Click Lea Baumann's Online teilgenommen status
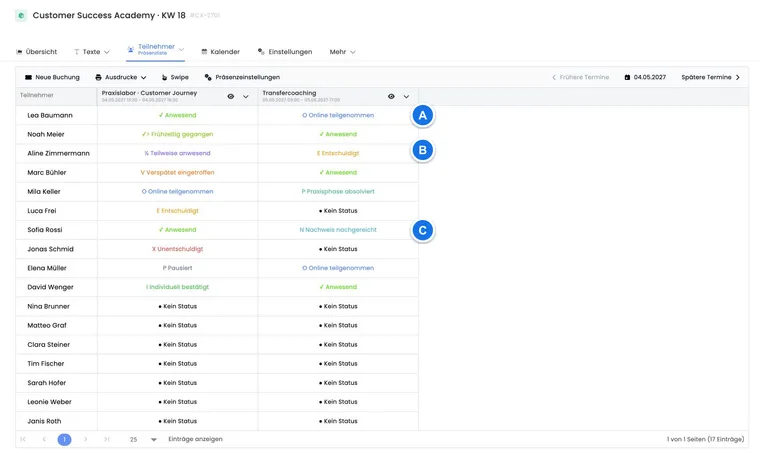The image size is (760, 455). [x=338, y=115]
